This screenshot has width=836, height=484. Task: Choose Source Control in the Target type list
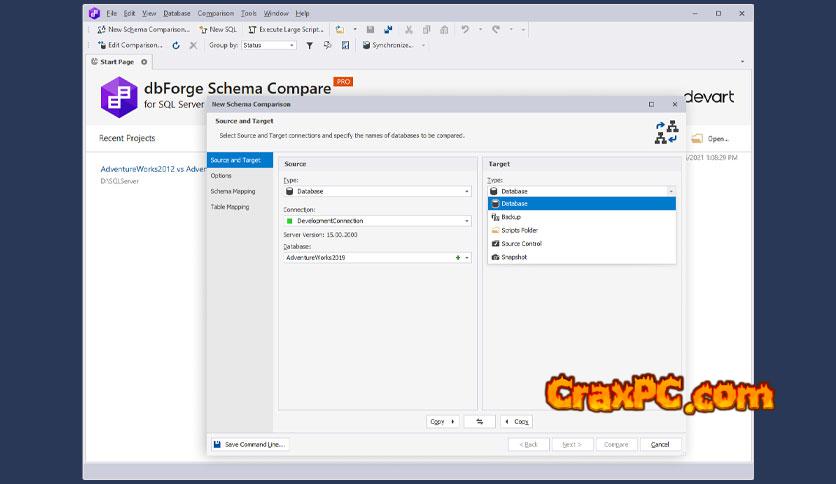coord(582,244)
